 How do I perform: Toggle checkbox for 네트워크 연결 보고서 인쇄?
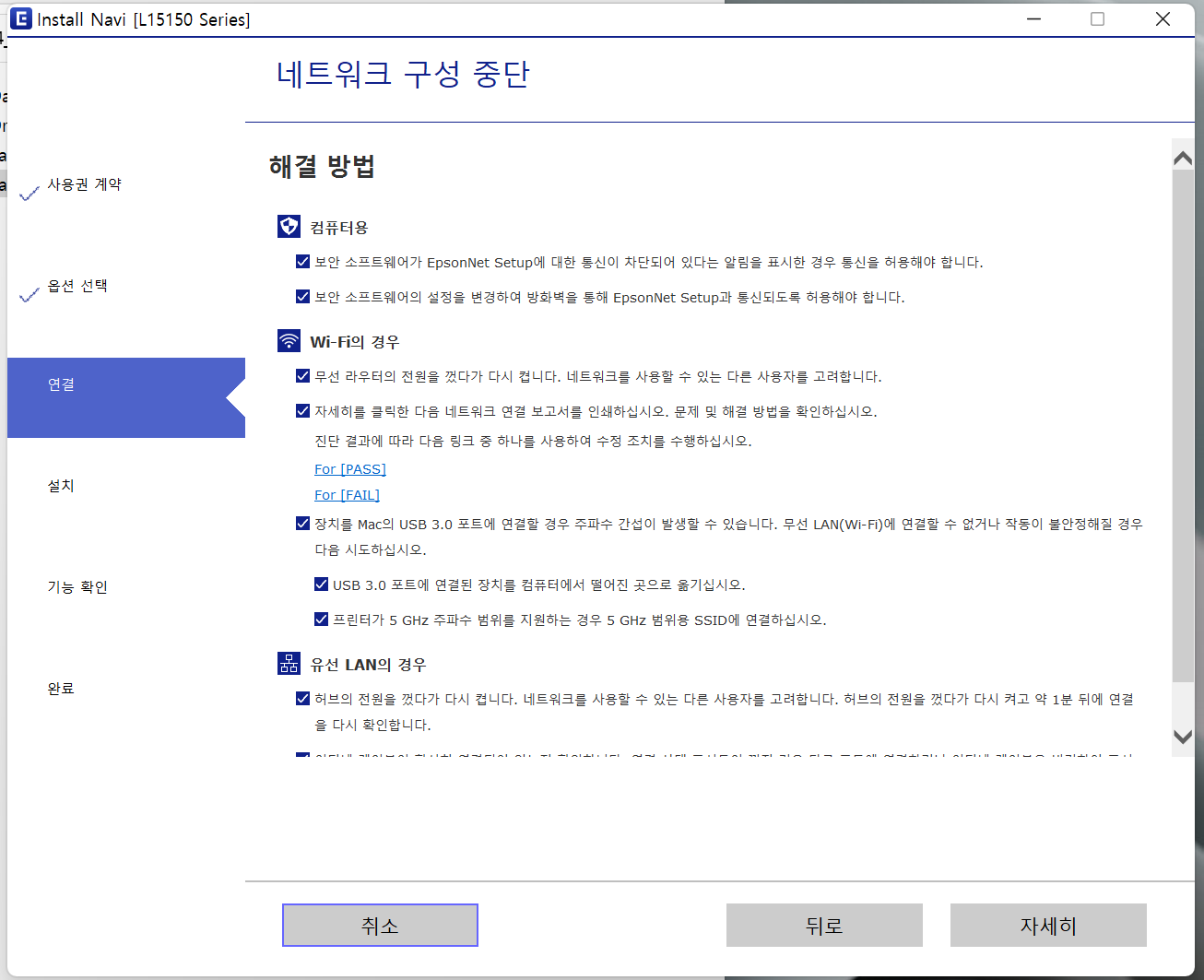[302, 411]
